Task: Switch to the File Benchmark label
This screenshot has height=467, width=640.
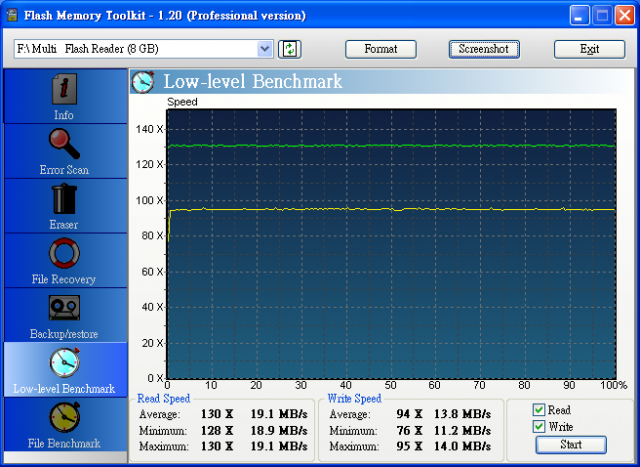Action: click(x=64, y=443)
